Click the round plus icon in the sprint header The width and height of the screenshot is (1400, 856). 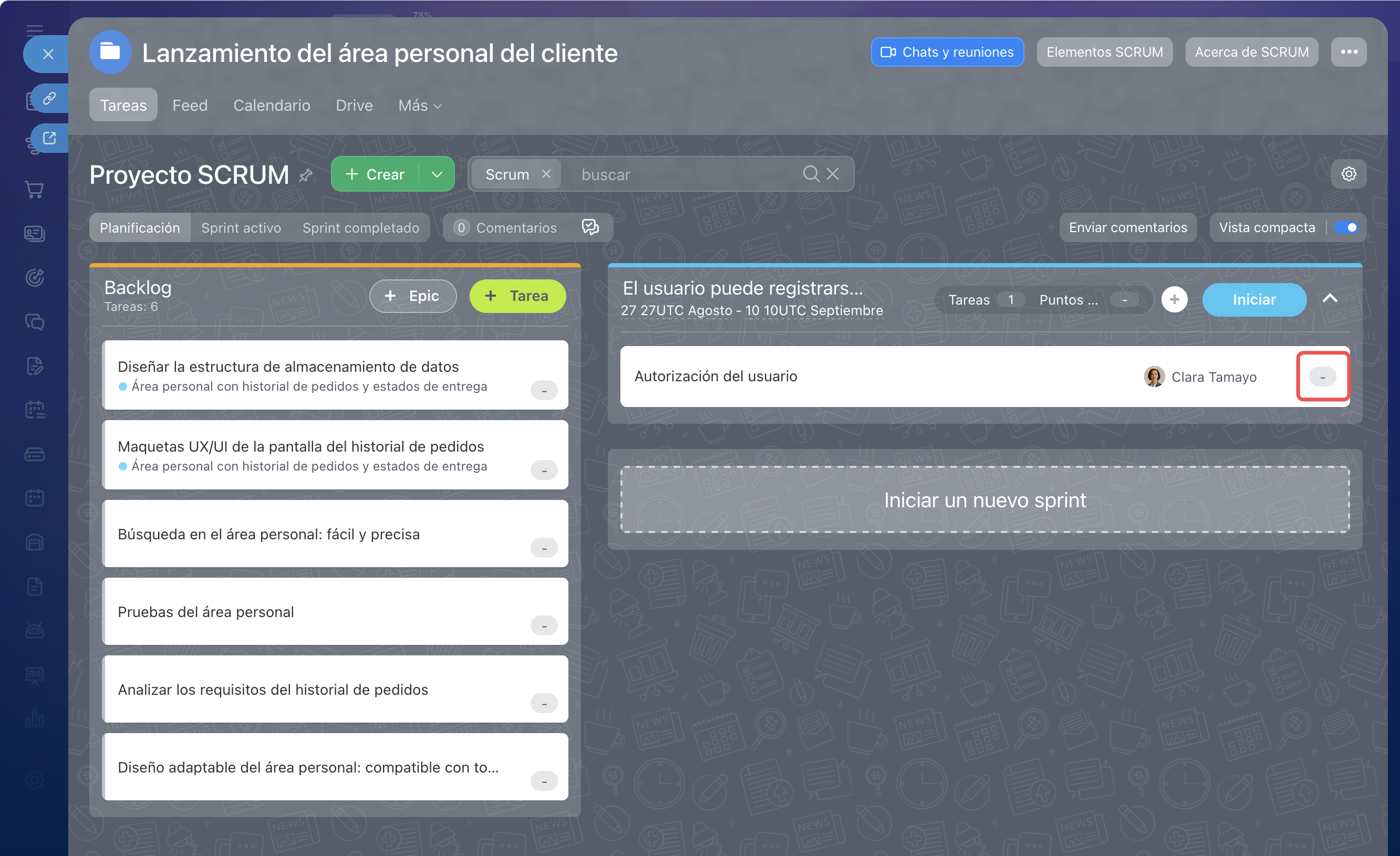coord(1175,299)
